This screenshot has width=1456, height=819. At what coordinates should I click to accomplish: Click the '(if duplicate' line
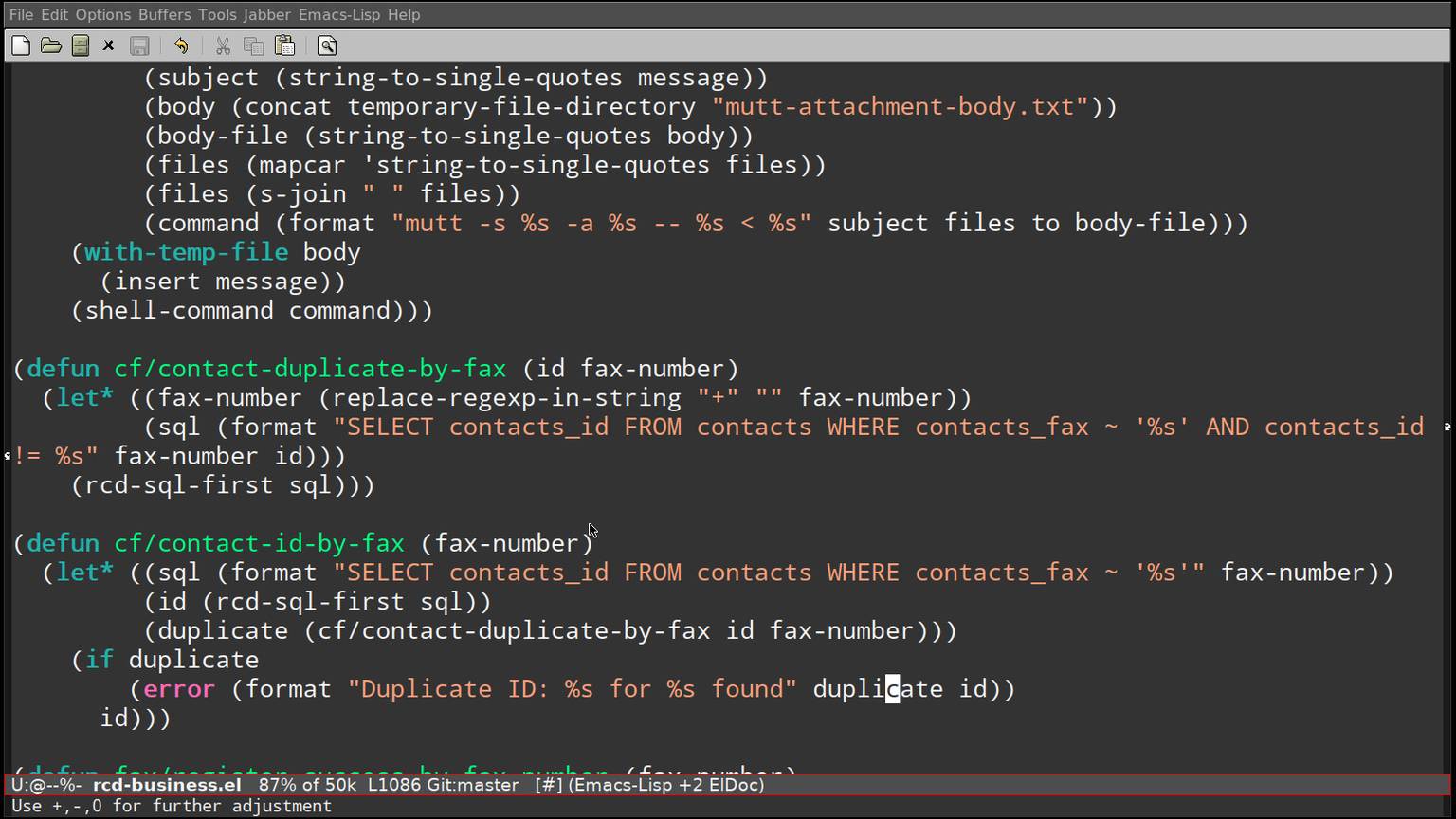(165, 660)
